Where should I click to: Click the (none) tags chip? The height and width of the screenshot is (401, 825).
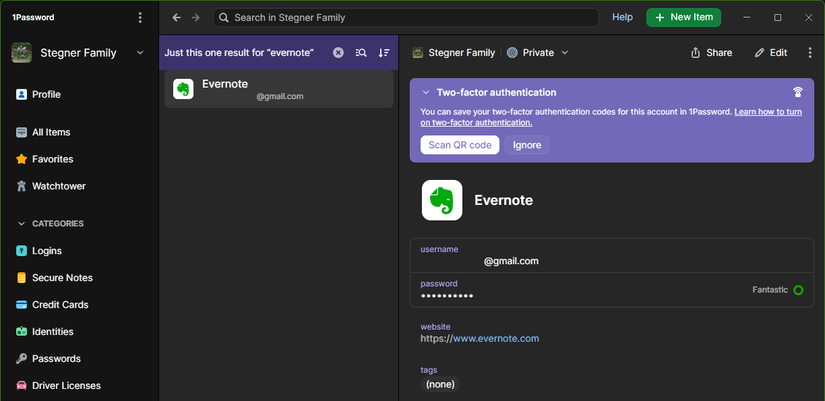(x=440, y=384)
